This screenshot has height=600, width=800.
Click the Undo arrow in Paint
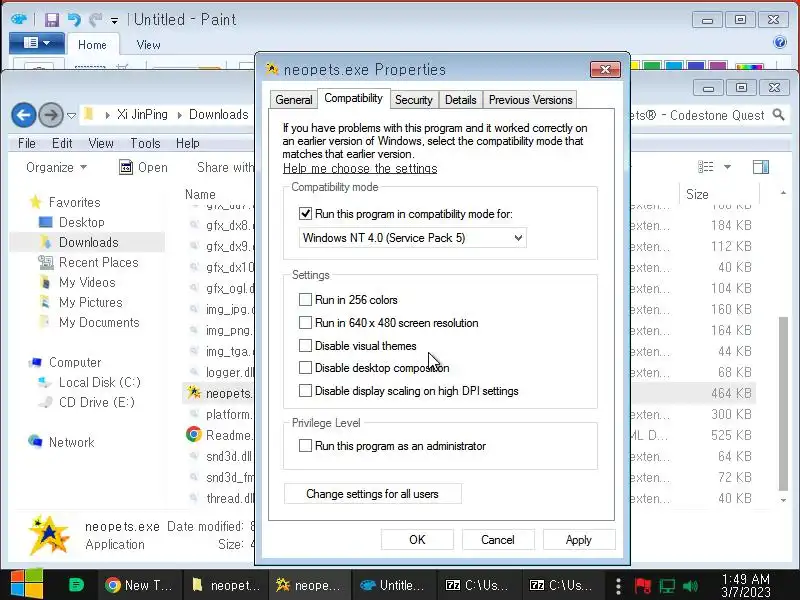coord(74,20)
